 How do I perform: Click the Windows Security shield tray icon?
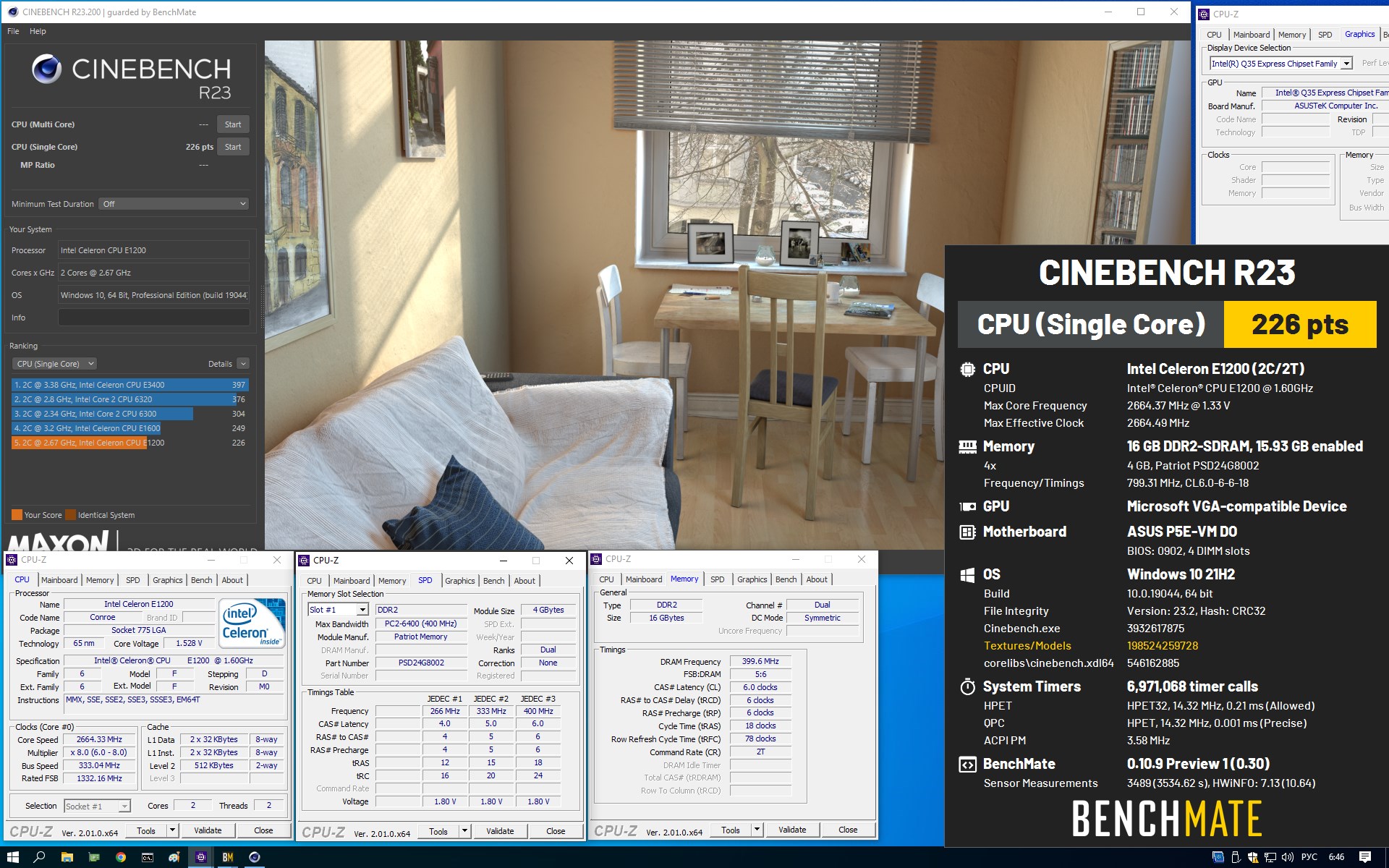(1253, 857)
